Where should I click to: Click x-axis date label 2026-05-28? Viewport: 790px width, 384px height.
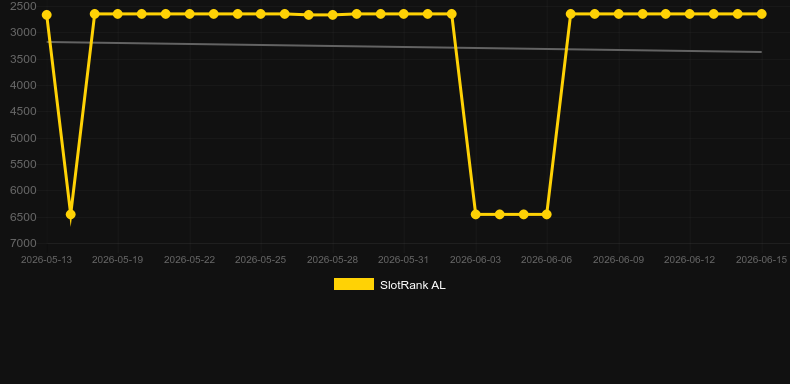point(333,260)
